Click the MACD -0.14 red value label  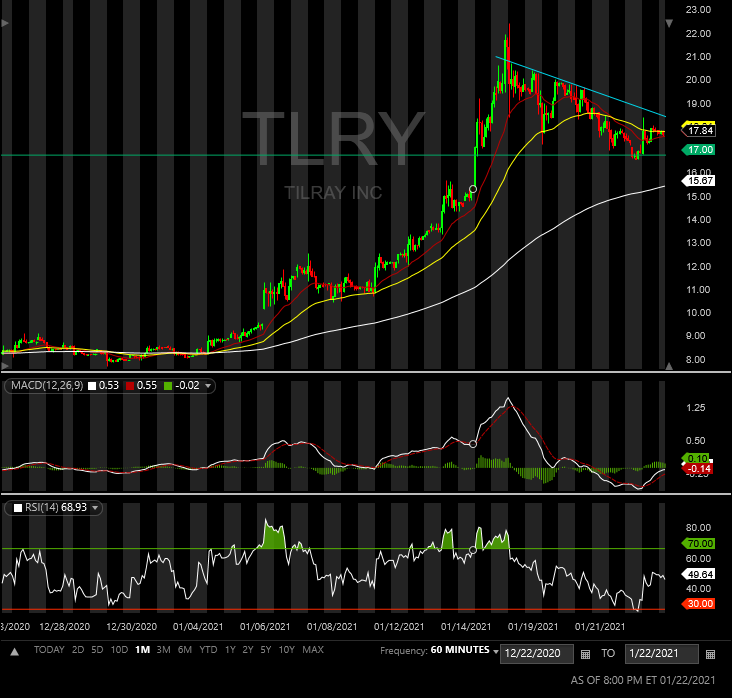pyautogui.click(x=697, y=468)
